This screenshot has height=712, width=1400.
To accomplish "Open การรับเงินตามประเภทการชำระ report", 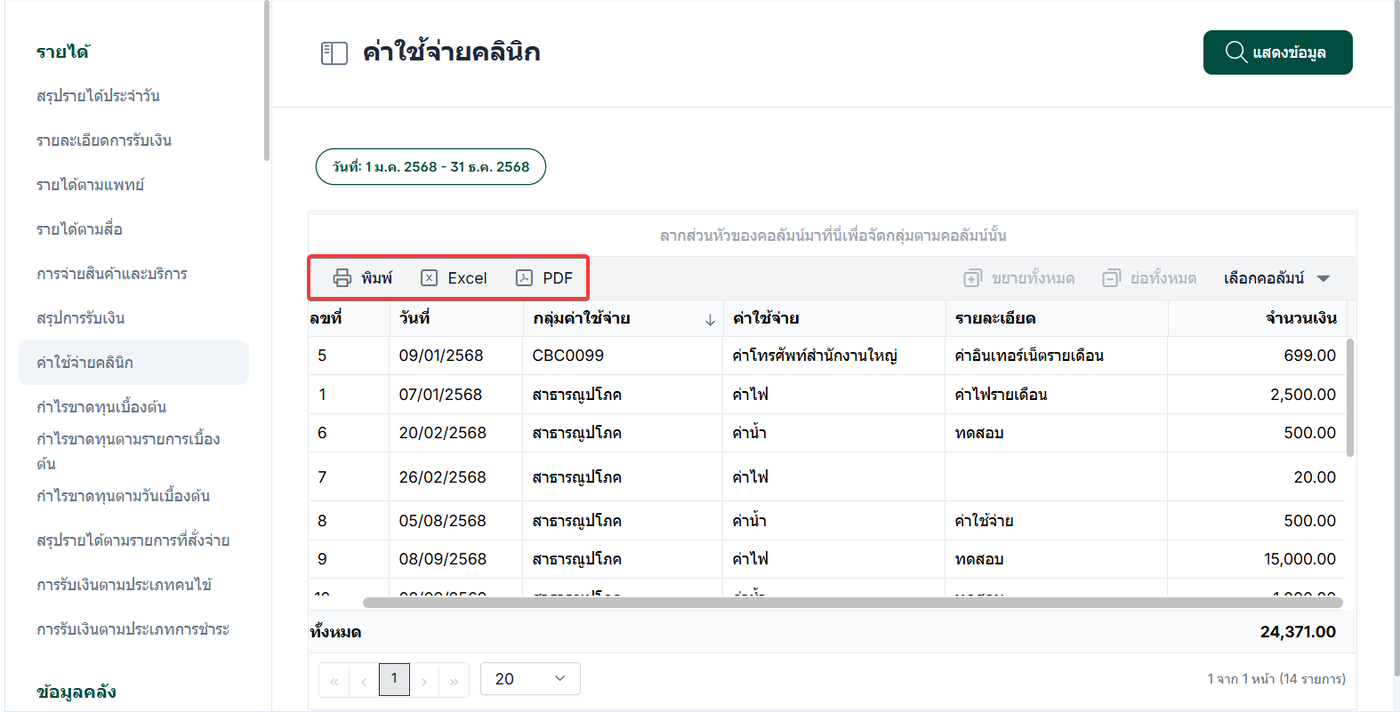I will tap(133, 629).
